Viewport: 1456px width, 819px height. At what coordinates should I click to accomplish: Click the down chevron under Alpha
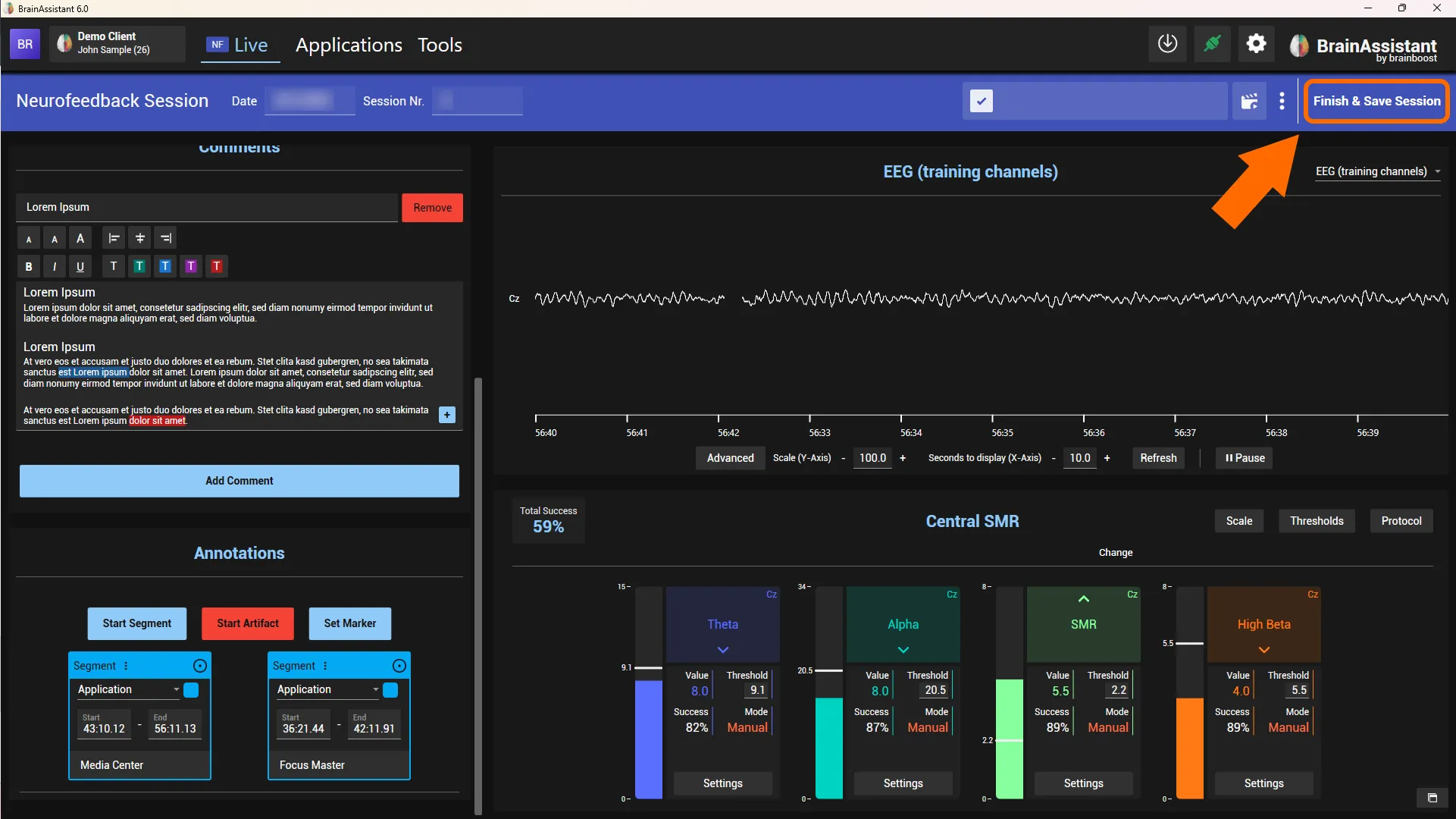(x=903, y=650)
